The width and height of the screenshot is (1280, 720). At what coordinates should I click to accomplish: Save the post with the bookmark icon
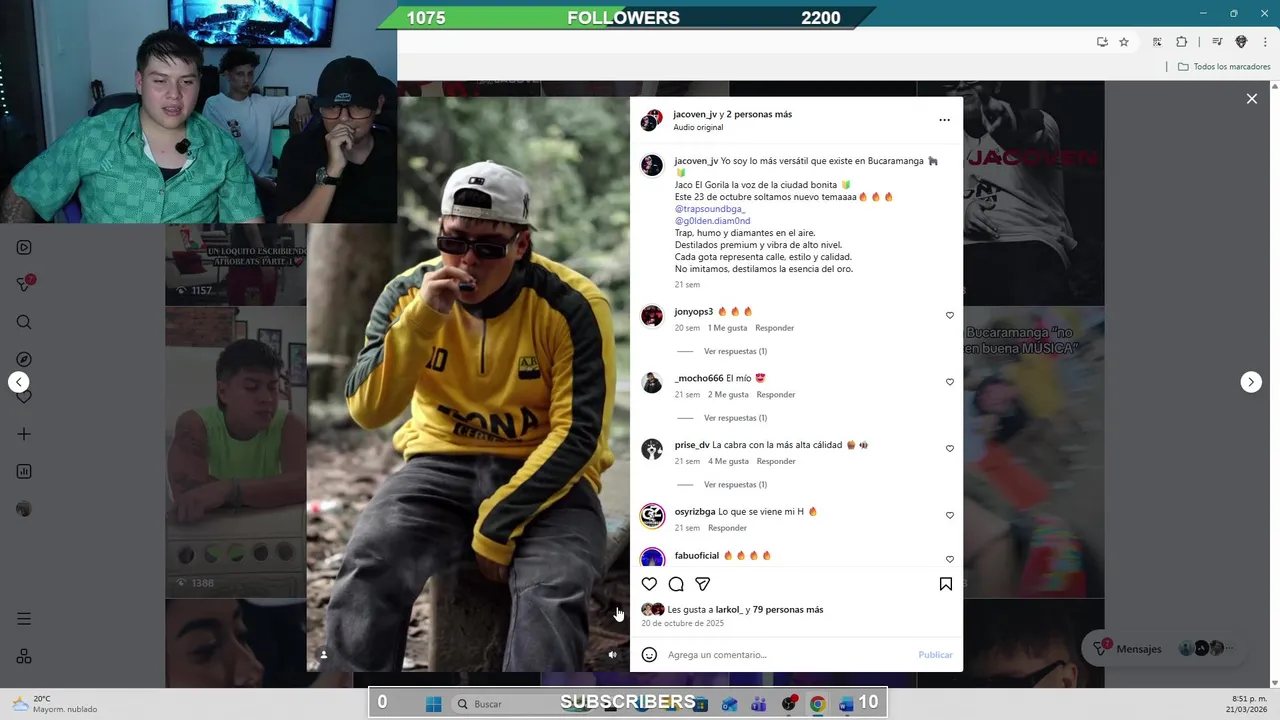946,584
